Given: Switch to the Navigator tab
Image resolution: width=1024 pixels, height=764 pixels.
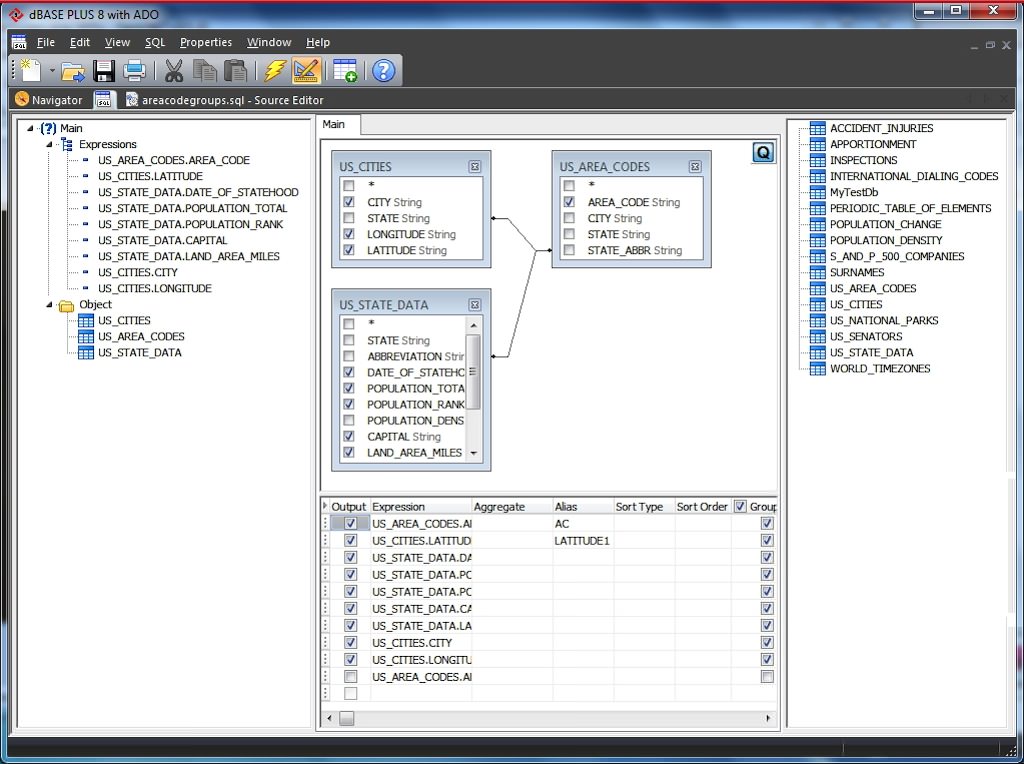Looking at the screenshot, I should (50, 100).
